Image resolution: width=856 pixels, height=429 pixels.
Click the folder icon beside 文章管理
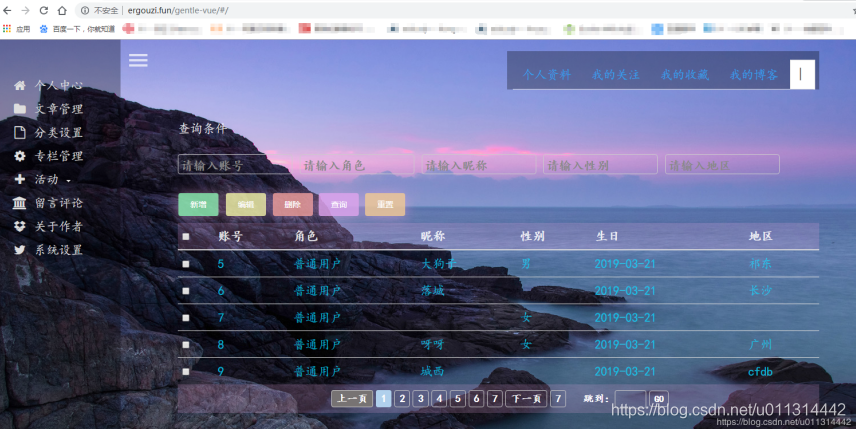(x=20, y=109)
